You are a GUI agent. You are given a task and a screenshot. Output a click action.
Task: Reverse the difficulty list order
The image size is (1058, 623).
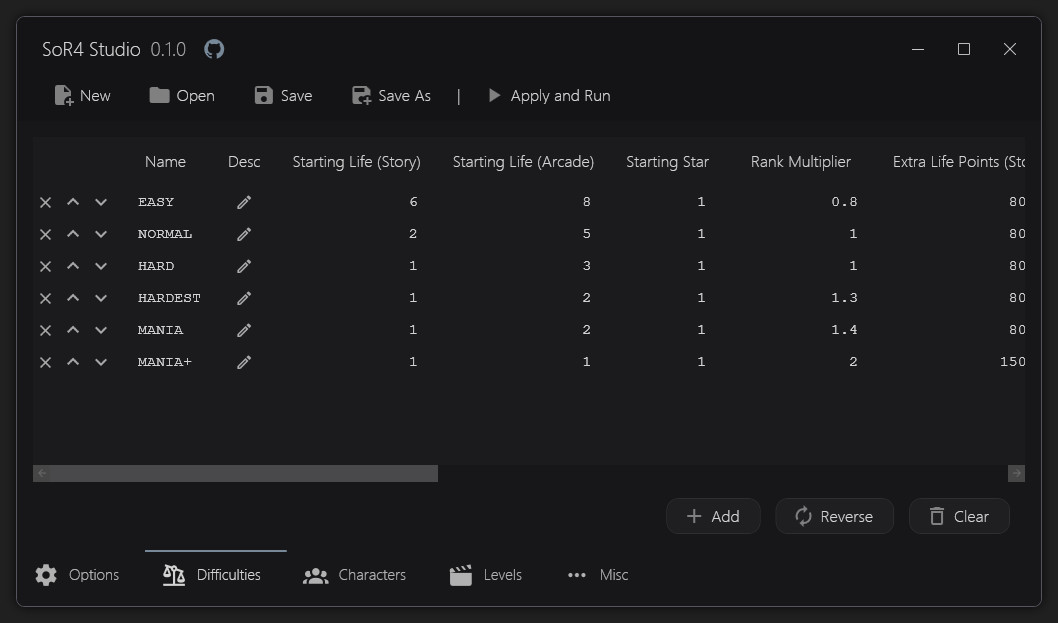point(834,517)
